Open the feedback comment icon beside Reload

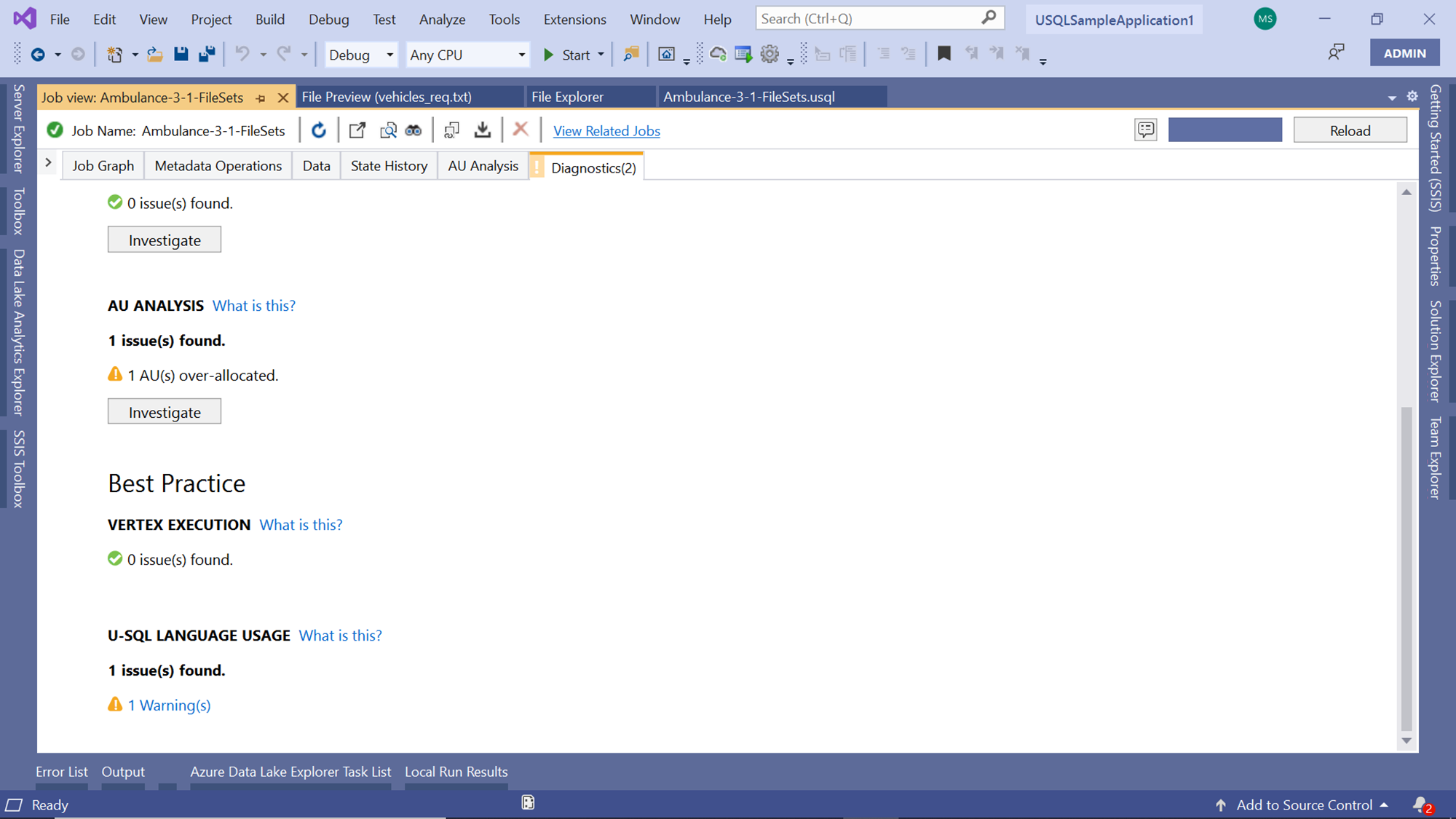(1145, 130)
